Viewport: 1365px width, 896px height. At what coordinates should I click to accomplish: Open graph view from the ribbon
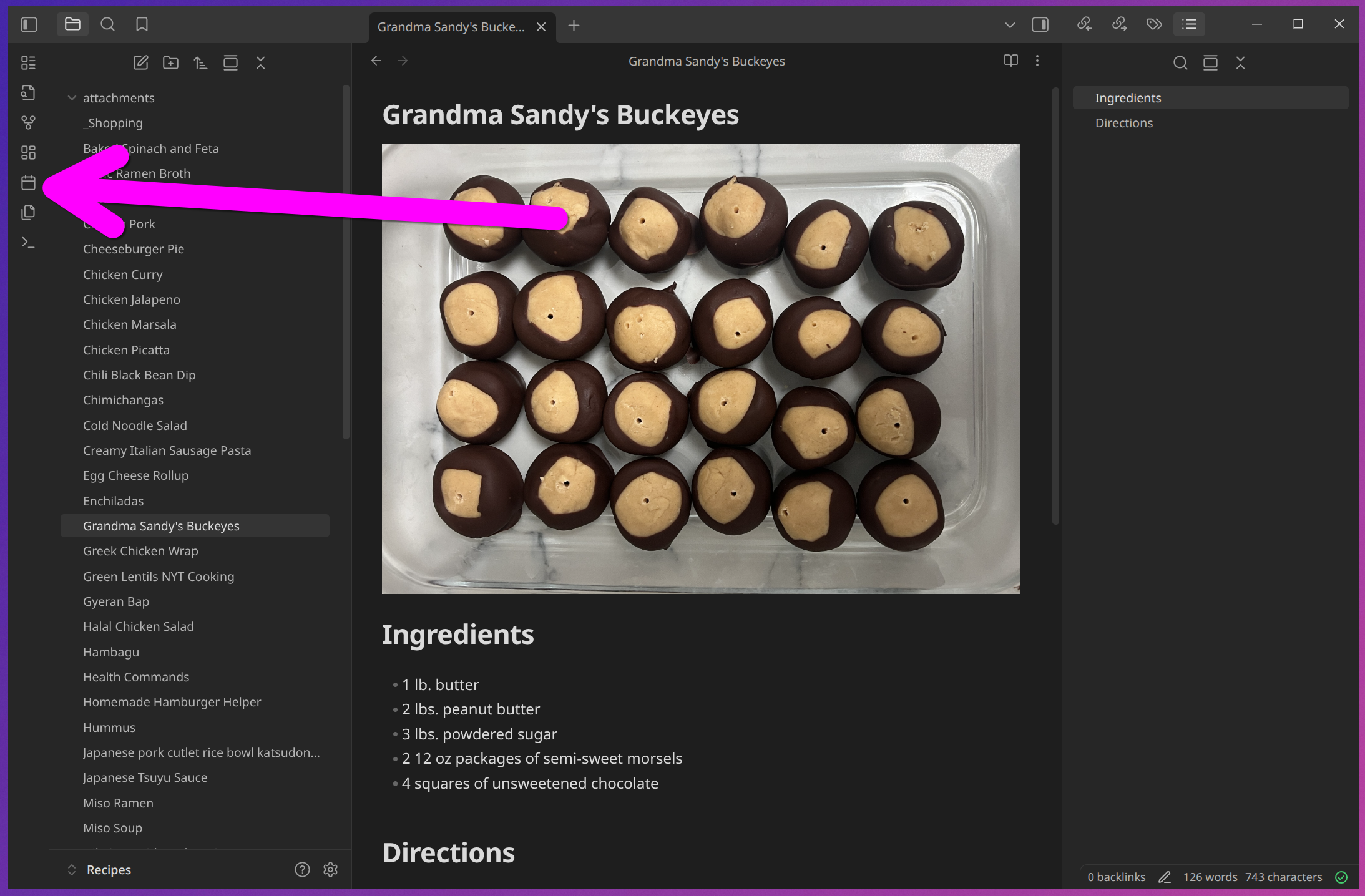(x=28, y=122)
